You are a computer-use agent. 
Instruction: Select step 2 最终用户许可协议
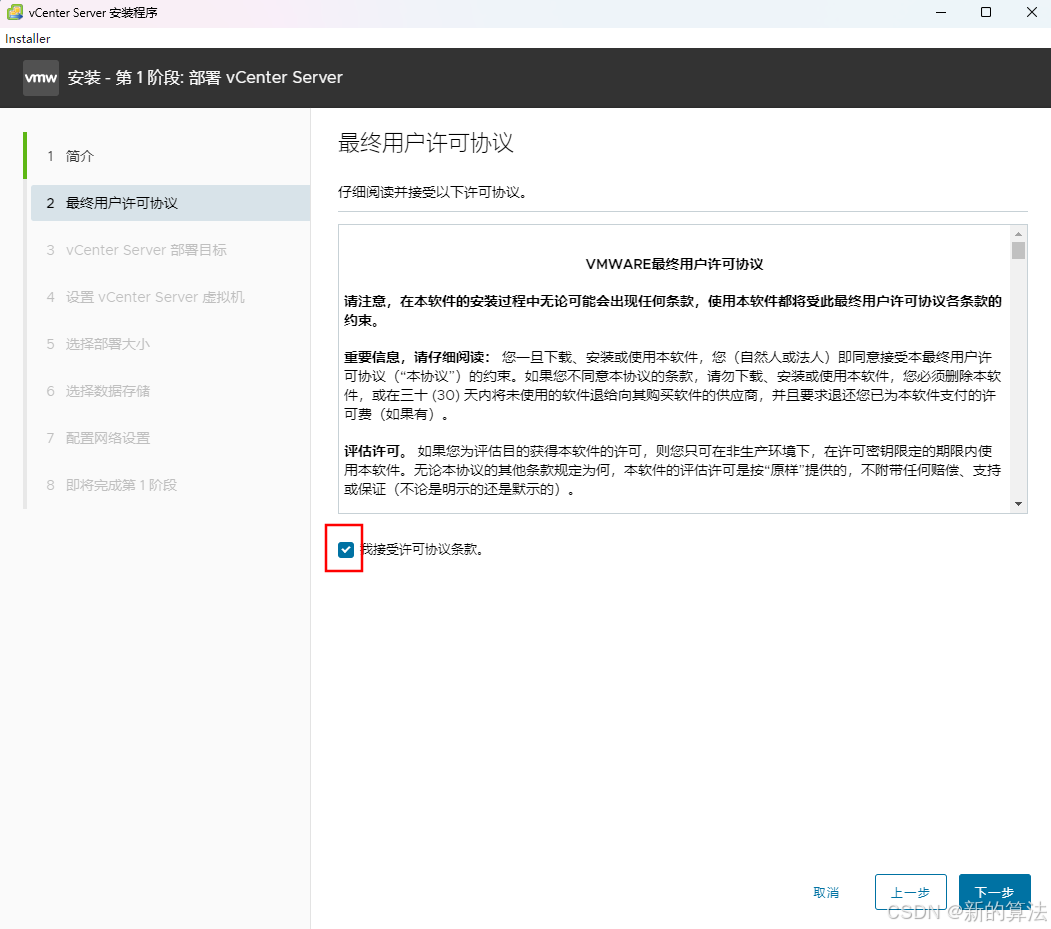(170, 203)
